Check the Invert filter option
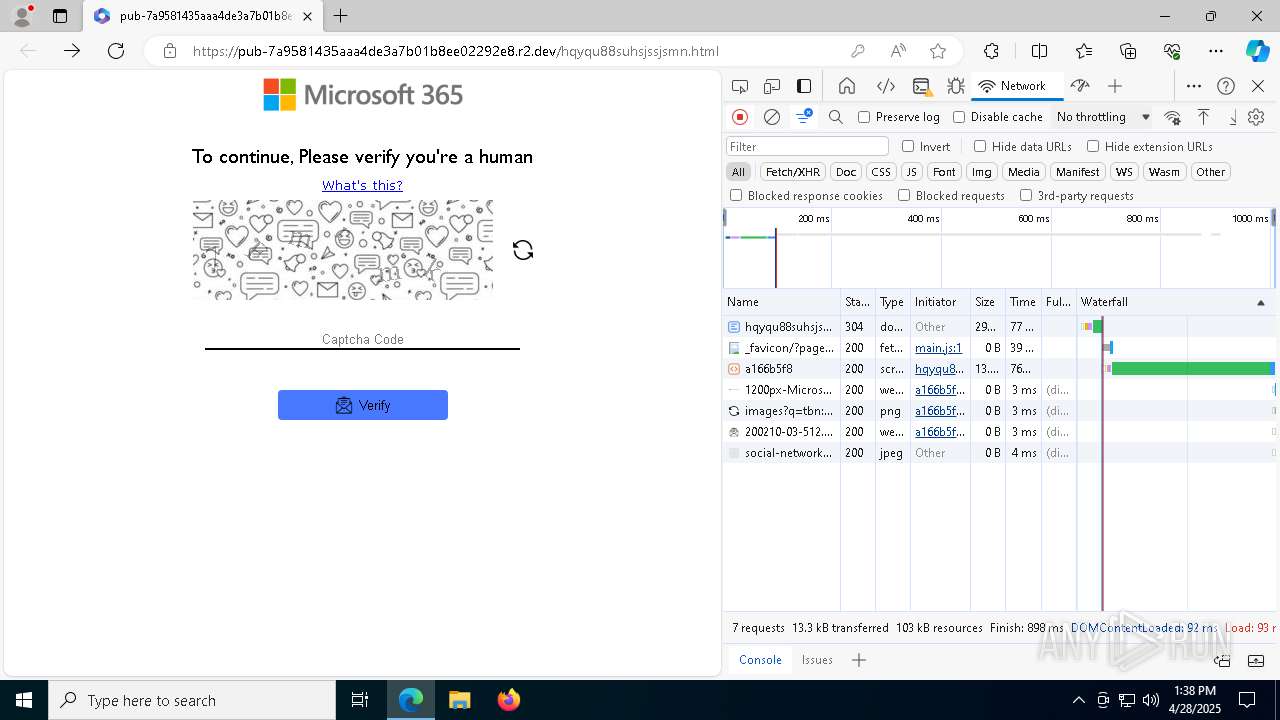1280x720 pixels. (908, 146)
